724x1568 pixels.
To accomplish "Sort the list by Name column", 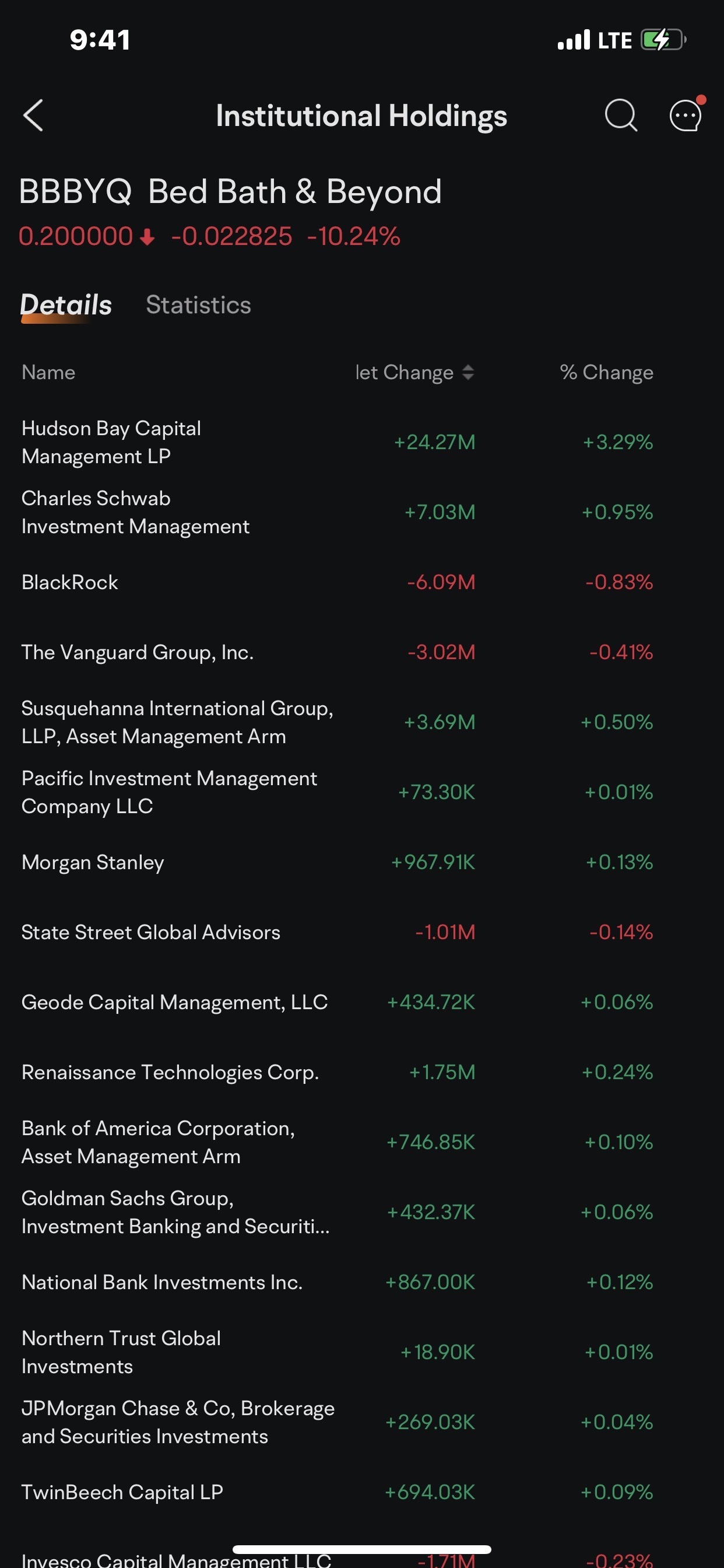I will click(48, 373).
